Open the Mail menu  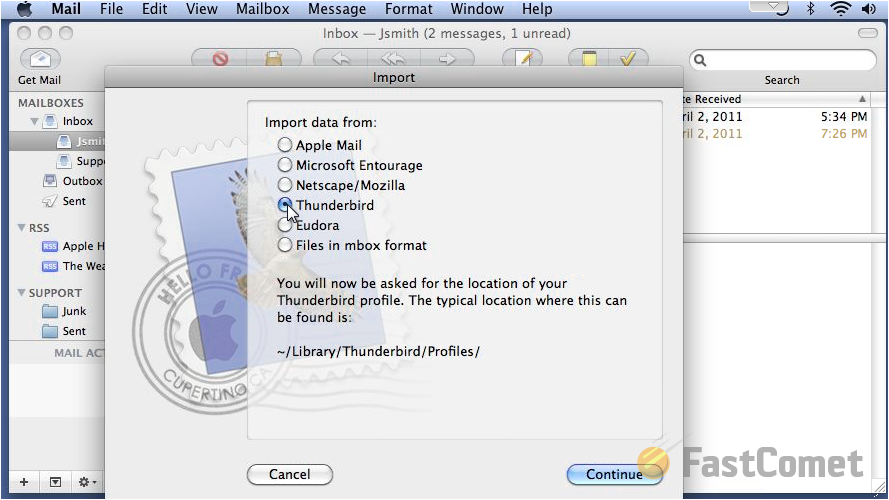pos(66,9)
